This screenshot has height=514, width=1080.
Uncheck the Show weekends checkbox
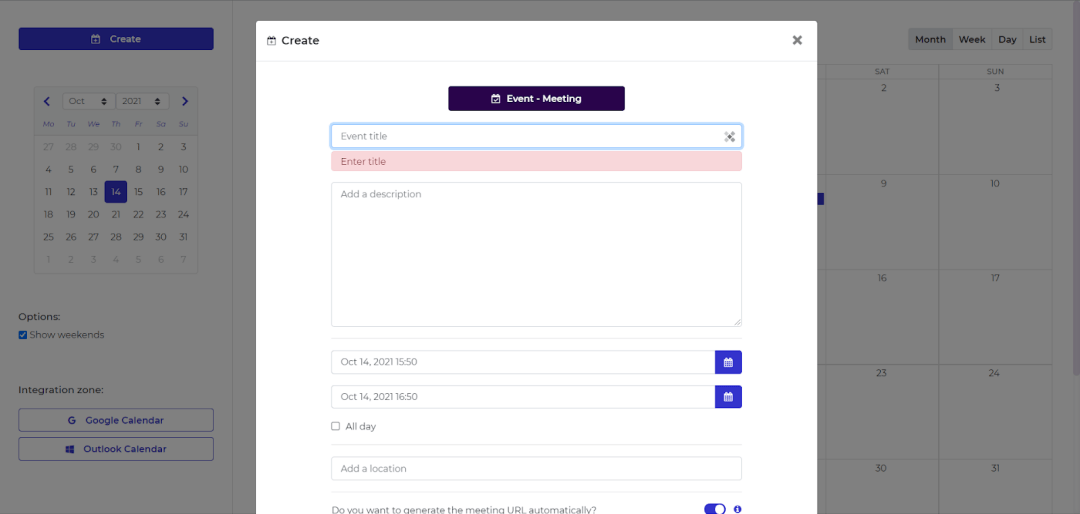(x=23, y=335)
